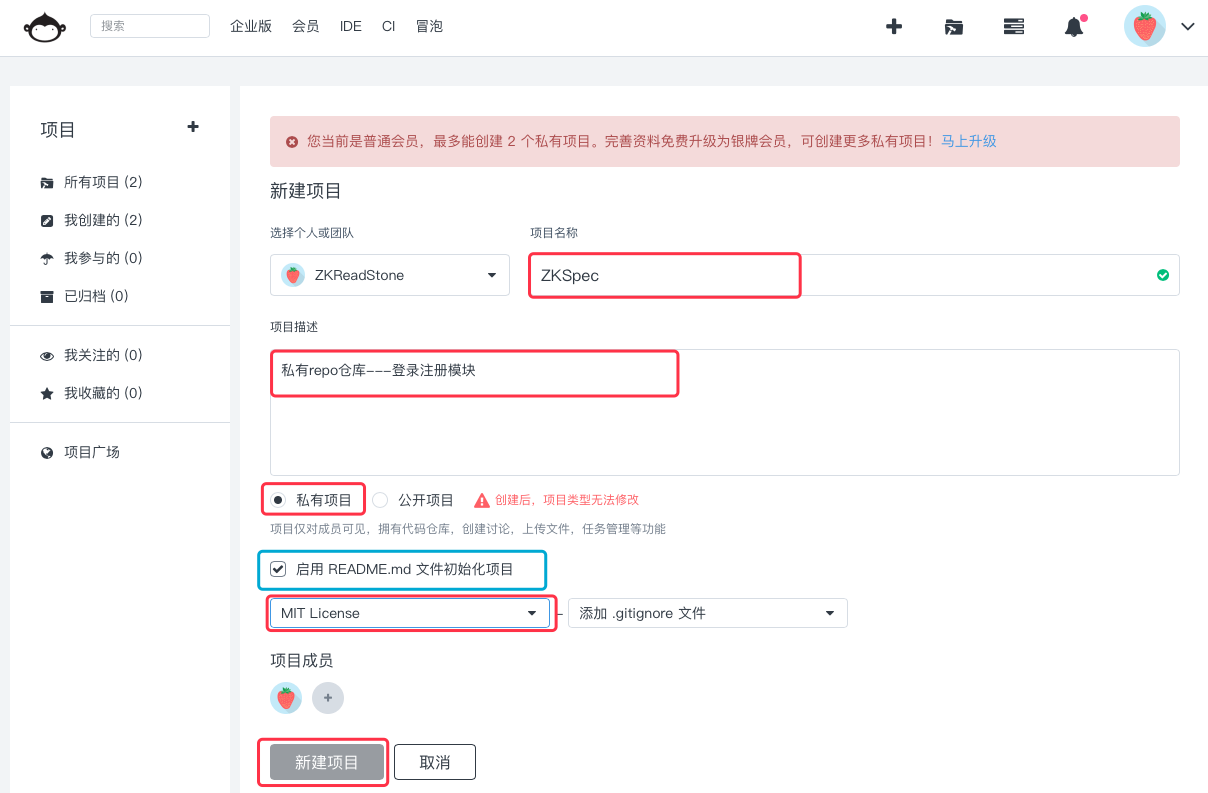
Task: Click the add member plus icon
Action: [328, 698]
